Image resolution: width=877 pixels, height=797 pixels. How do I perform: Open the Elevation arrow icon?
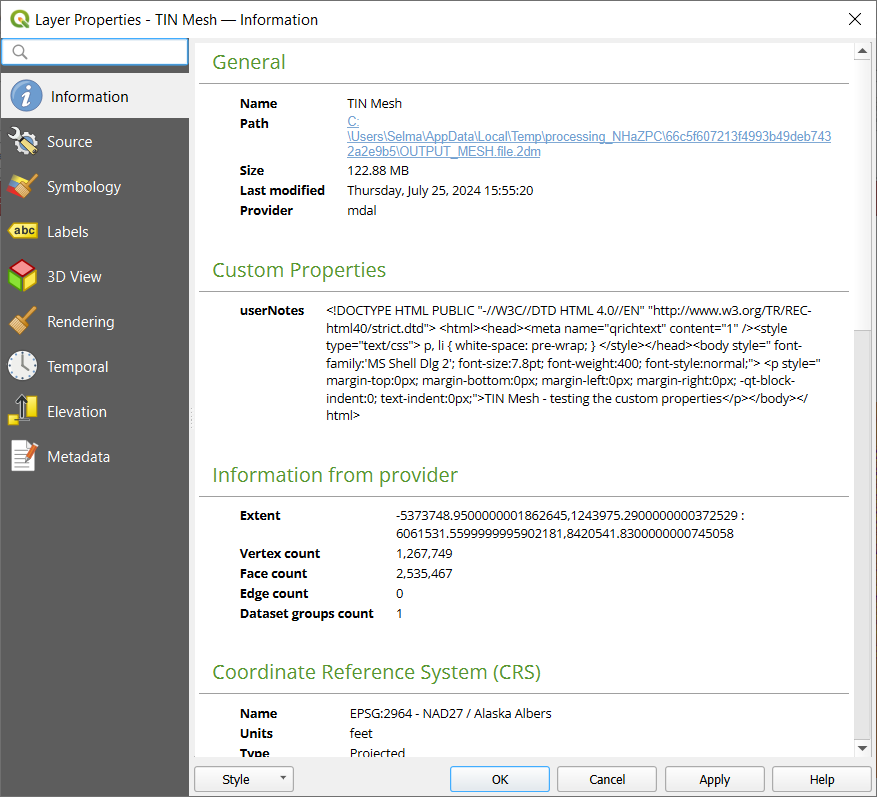click(x=23, y=412)
